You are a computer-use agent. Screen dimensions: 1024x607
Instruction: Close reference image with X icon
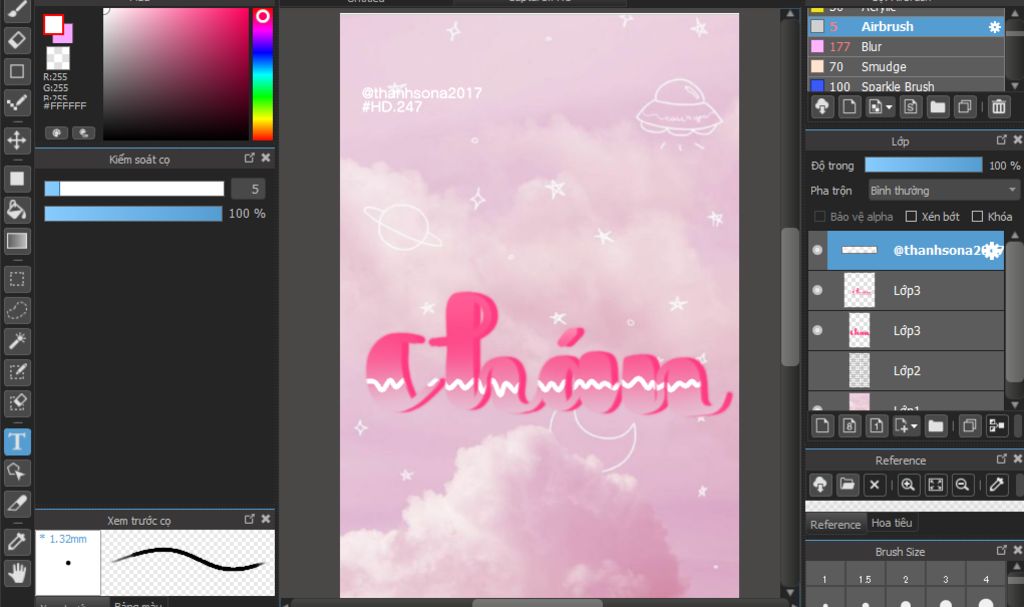874,484
